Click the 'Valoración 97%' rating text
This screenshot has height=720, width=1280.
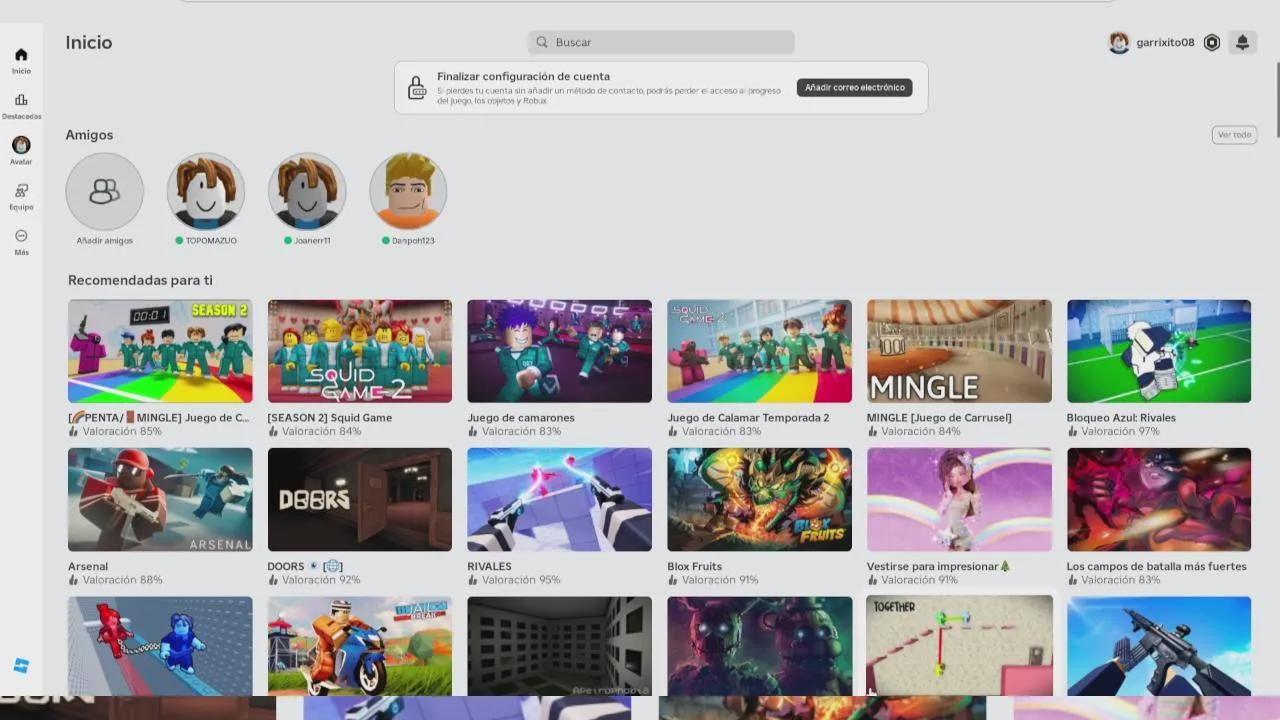[1121, 432]
